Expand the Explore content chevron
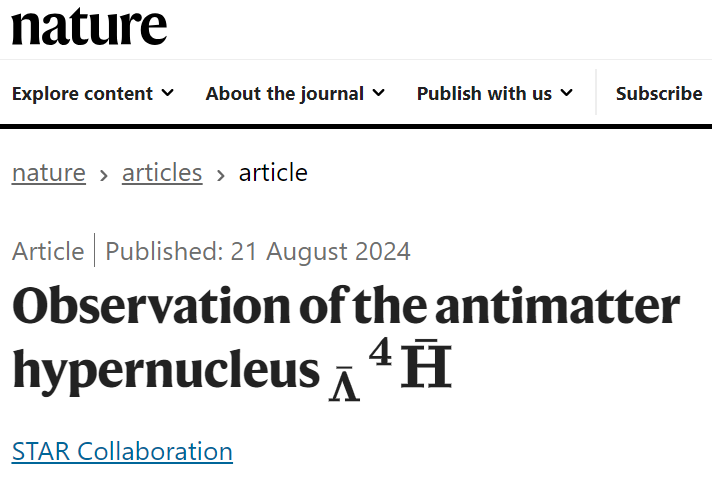 coord(167,93)
